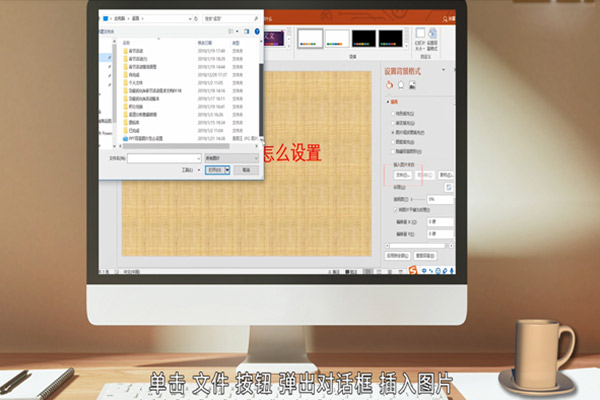
Task: Open the Format Background pane options arrow
Action: tap(443, 70)
